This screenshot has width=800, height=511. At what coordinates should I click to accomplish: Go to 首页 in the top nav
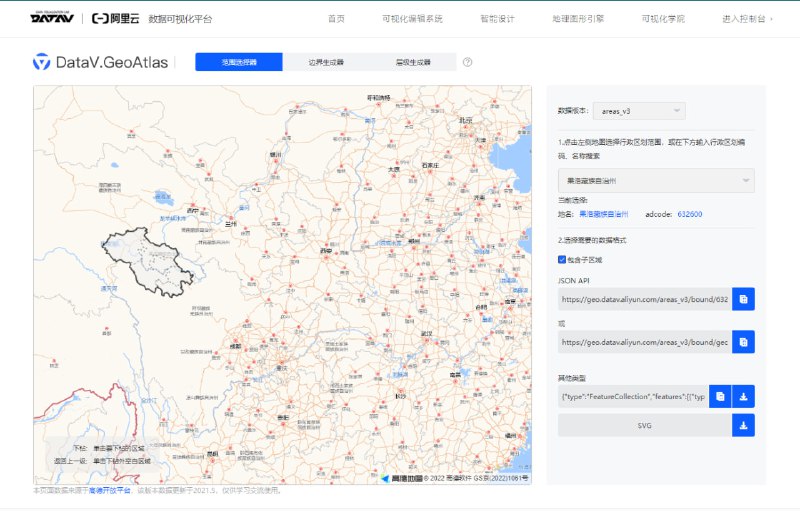(336, 19)
